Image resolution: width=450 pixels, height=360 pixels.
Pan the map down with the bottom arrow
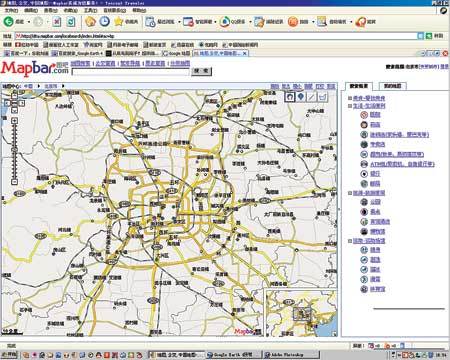14,110
